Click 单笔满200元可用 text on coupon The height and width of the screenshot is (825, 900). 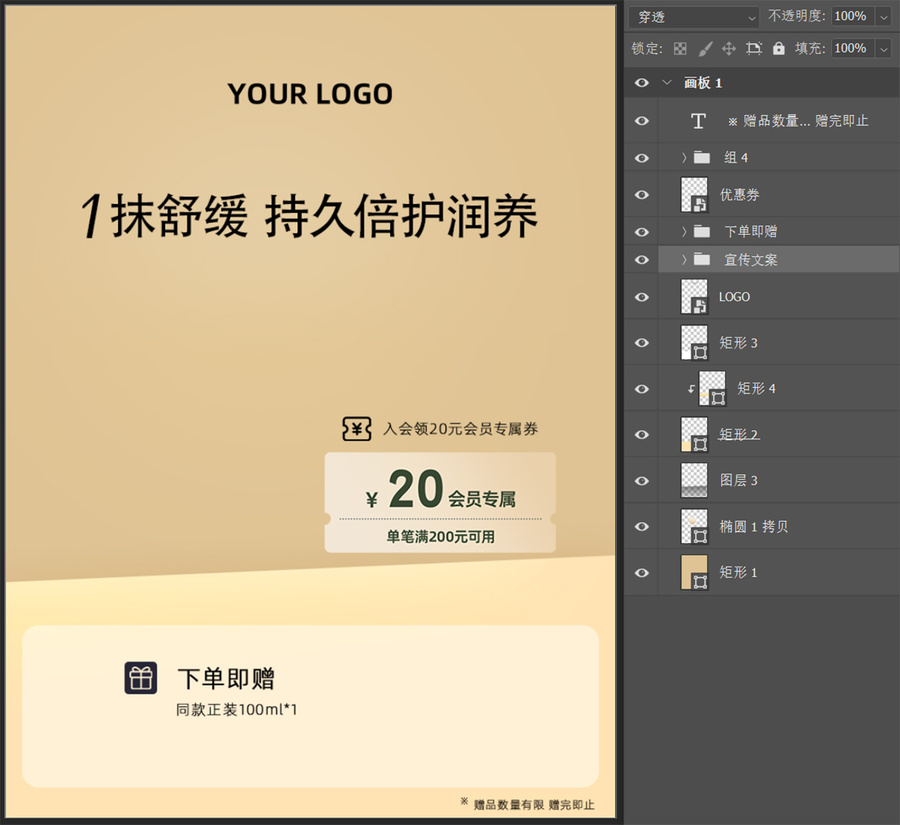[x=440, y=537]
